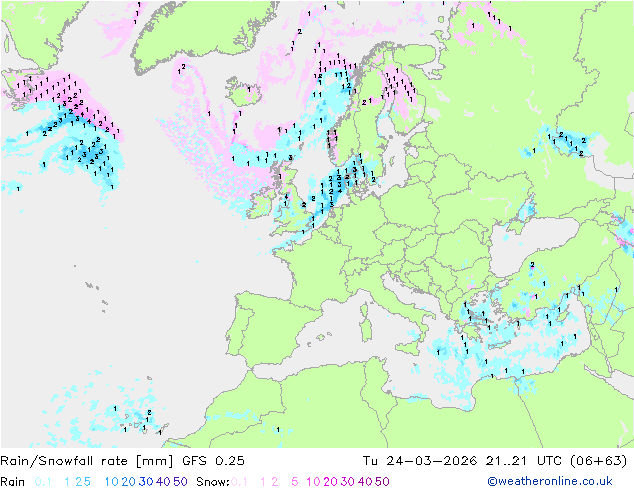
Task: Click the snow legend value 30
Action: tap(348, 482)
